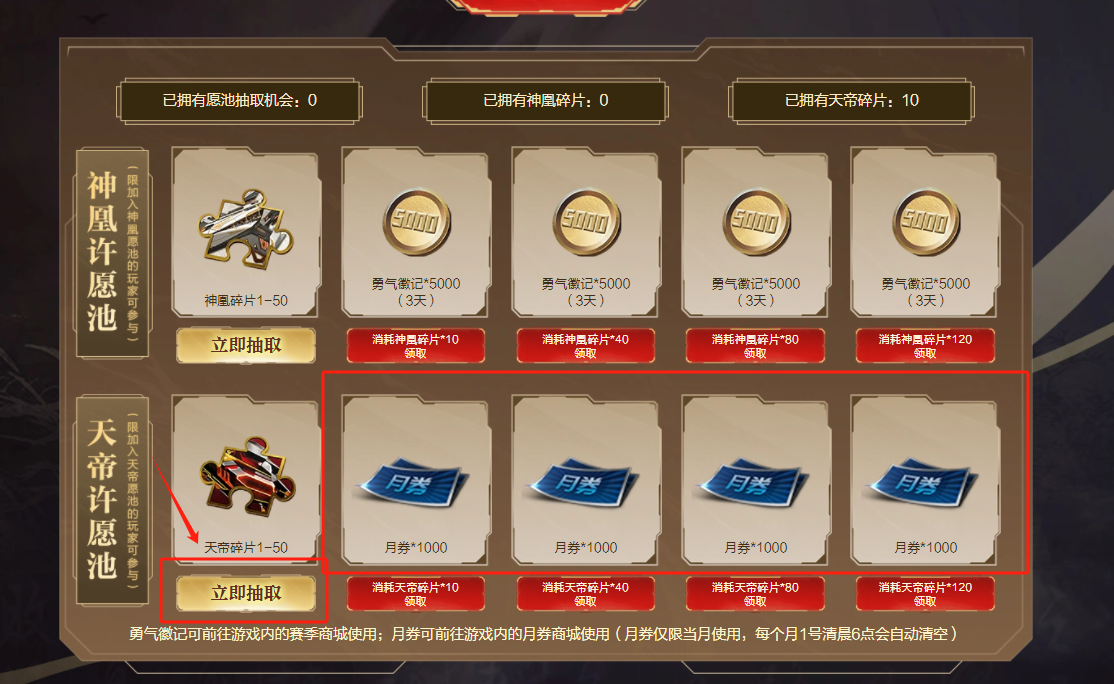Viewport: 1114px width, 684px height.
Task: Click the 天帝碎片 red puzzle piece icon
Action: click(247, 475)
